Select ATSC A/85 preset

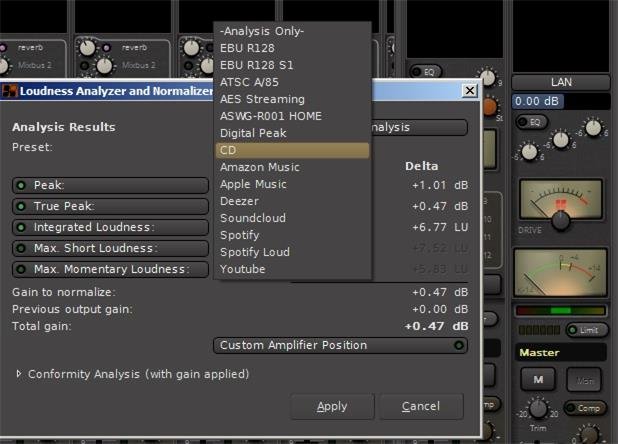292,82
